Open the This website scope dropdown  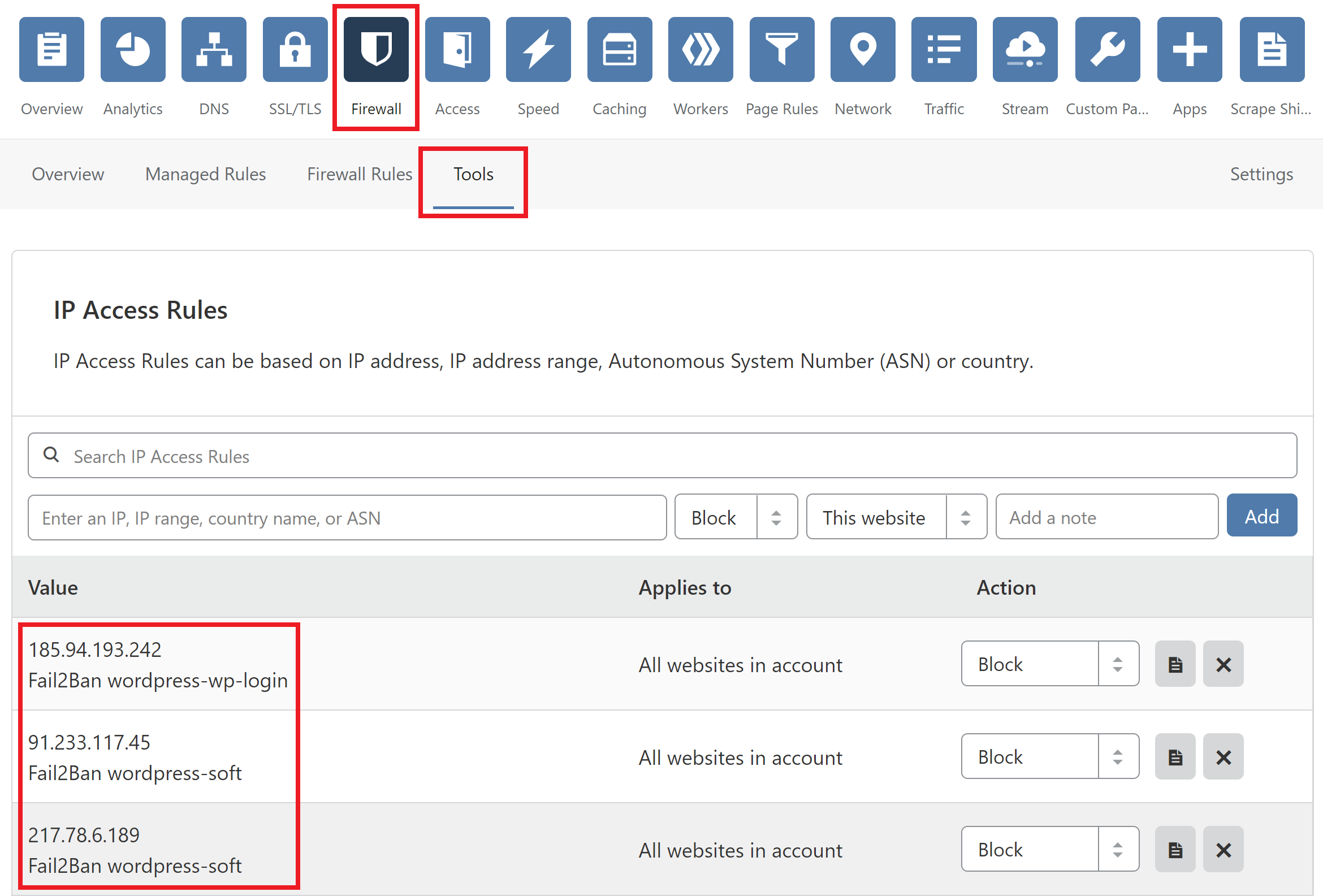(x=897, y=517)
